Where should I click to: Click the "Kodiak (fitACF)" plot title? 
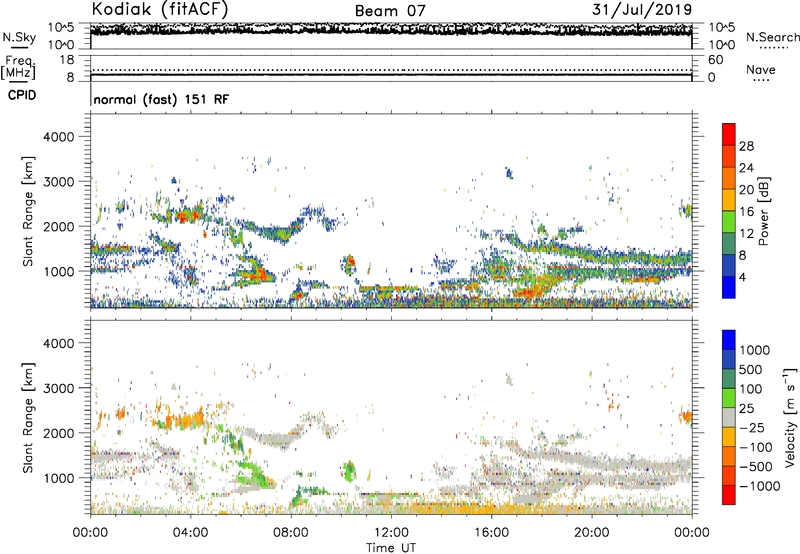coord(160,9)
